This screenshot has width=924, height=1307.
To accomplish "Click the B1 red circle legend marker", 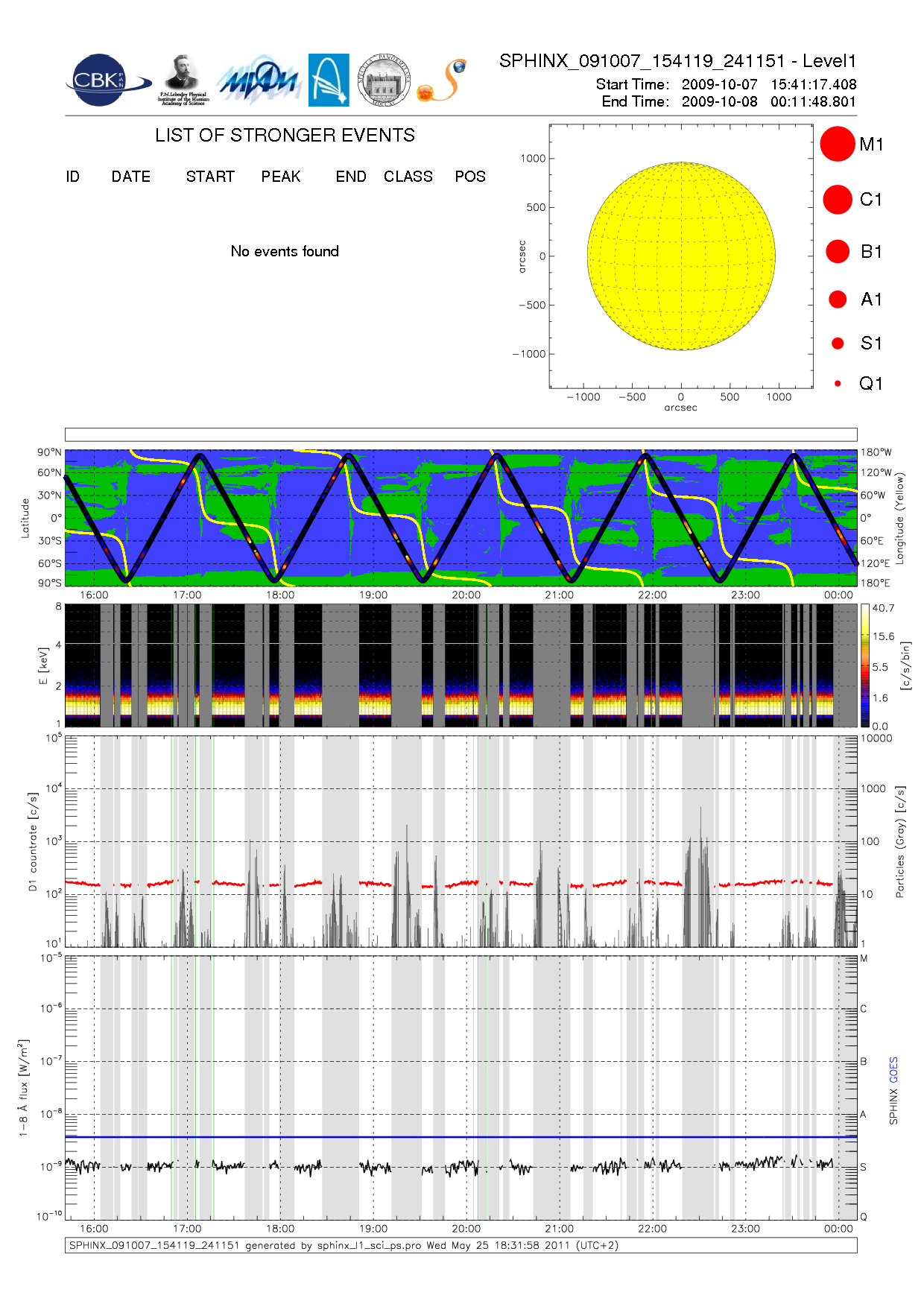I will [838, 252].
